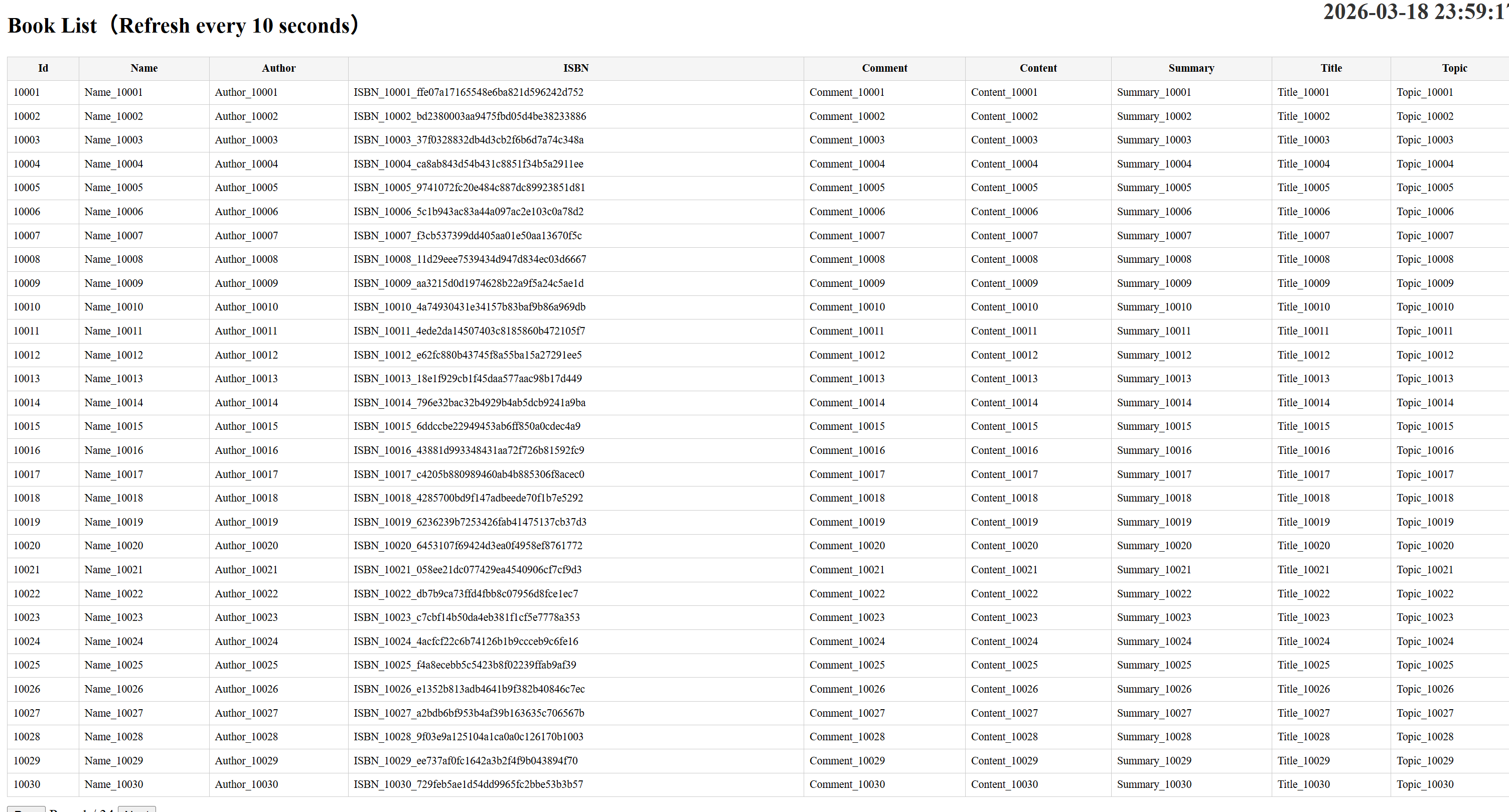Select the Id cell 10017
Screen dimensions: 1509x812
click(43, 474)
